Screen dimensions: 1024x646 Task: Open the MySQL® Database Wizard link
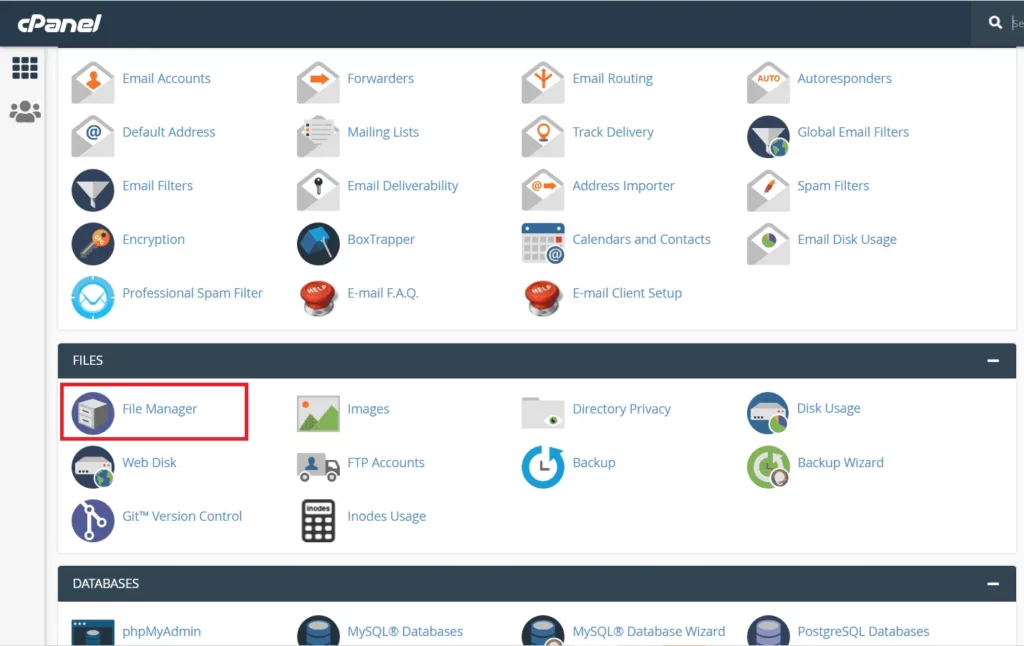pos(649,632)
